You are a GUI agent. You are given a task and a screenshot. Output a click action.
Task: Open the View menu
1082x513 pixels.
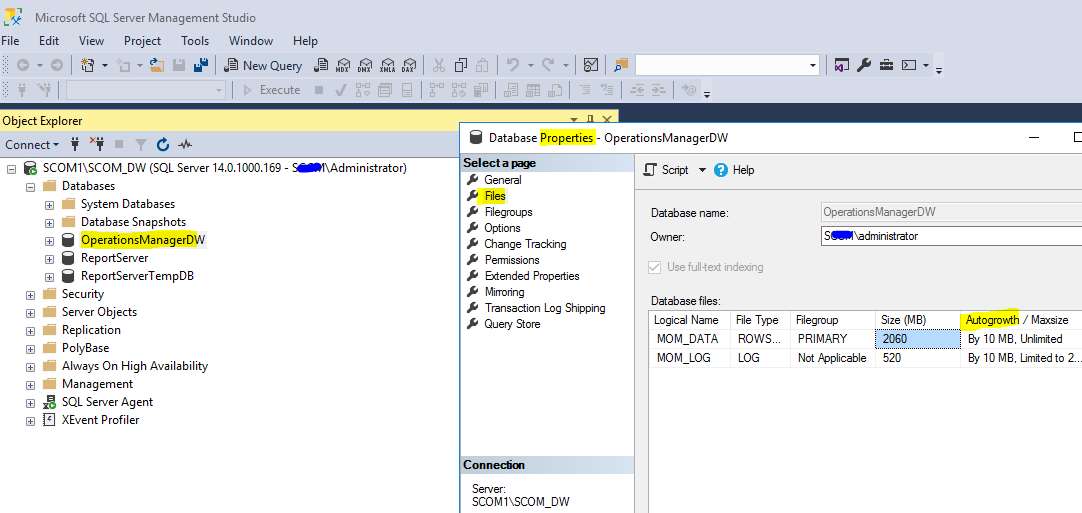click(92, 41)
